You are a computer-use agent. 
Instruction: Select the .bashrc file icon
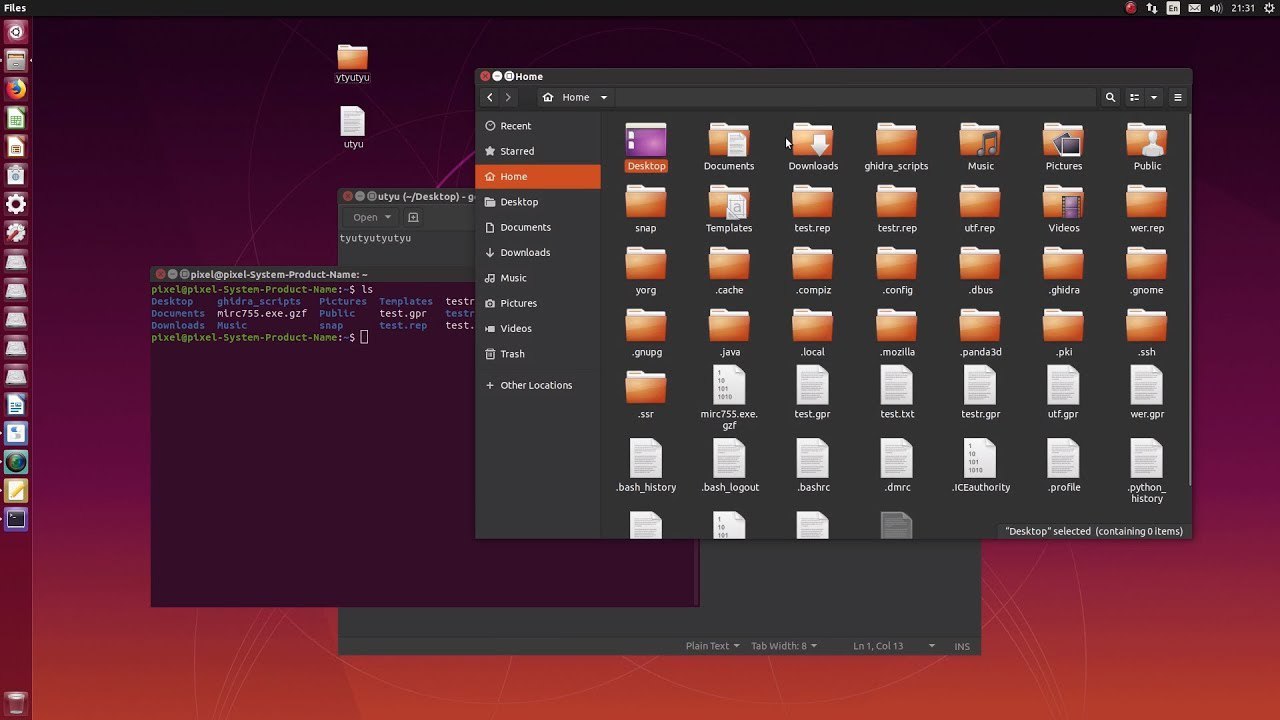(812, 459)
